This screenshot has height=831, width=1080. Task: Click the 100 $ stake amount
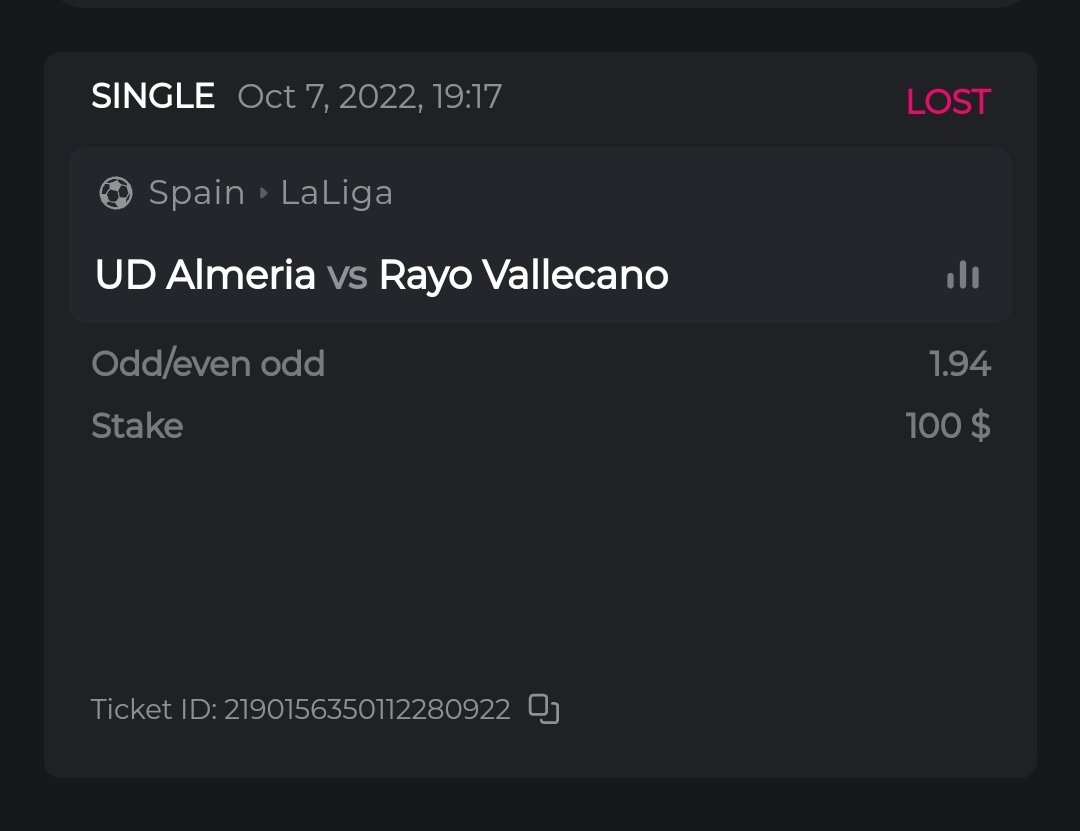tap(947, 426)
